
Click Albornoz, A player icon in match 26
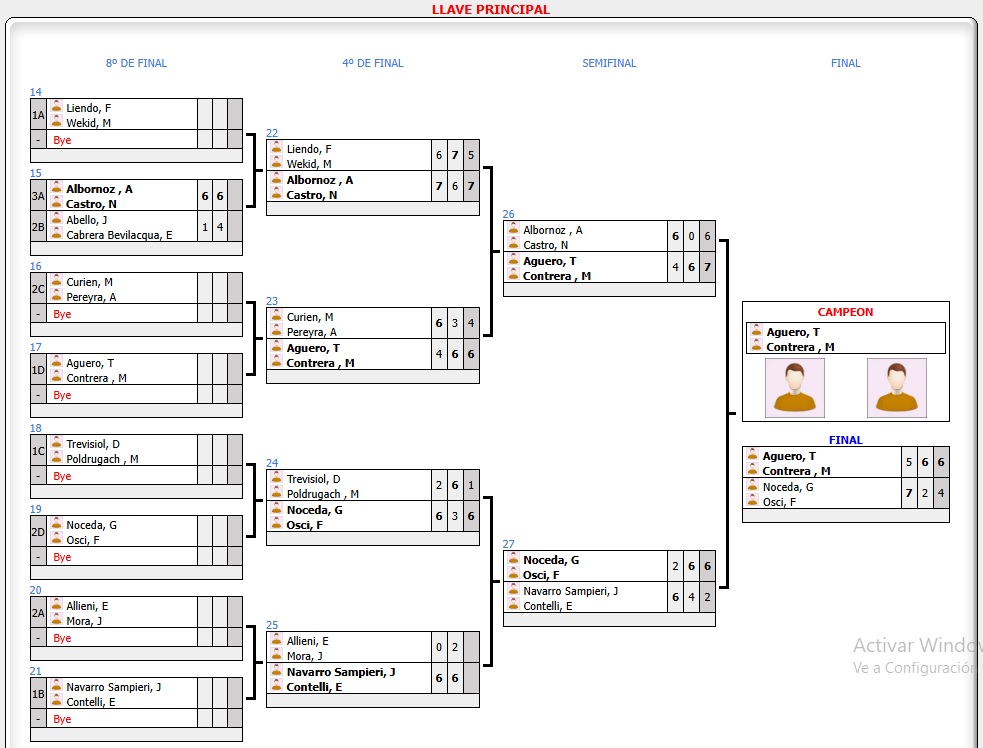(x=513, y=230)
